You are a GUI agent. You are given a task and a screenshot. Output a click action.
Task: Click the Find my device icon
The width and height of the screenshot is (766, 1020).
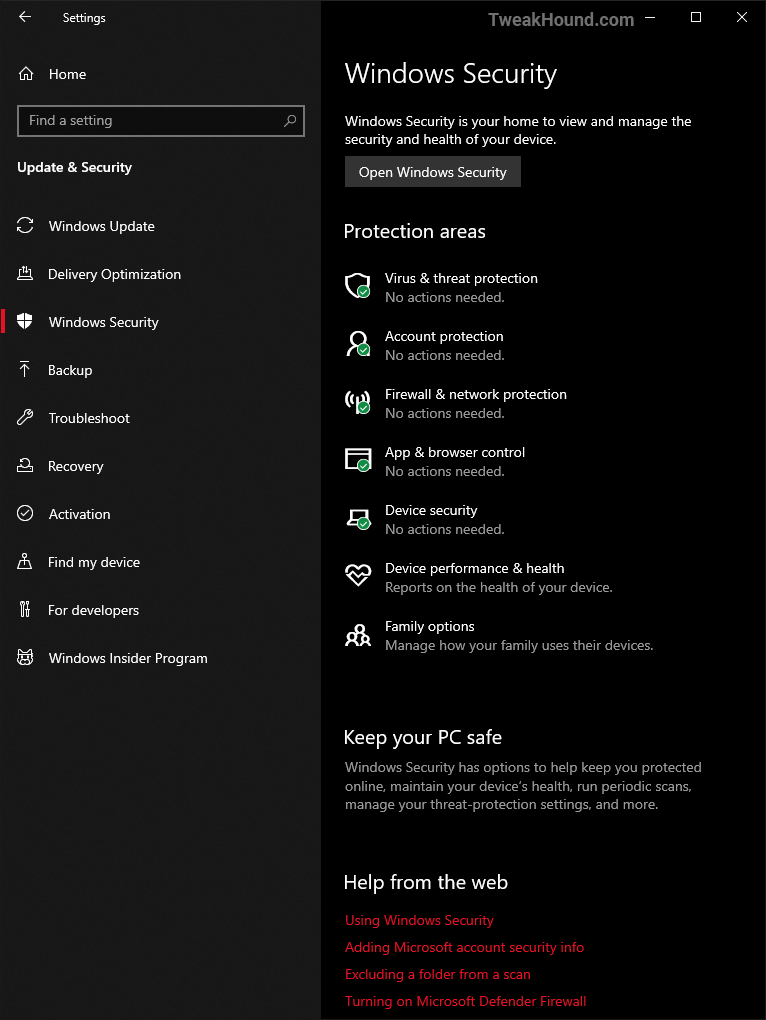pos(25,561)
